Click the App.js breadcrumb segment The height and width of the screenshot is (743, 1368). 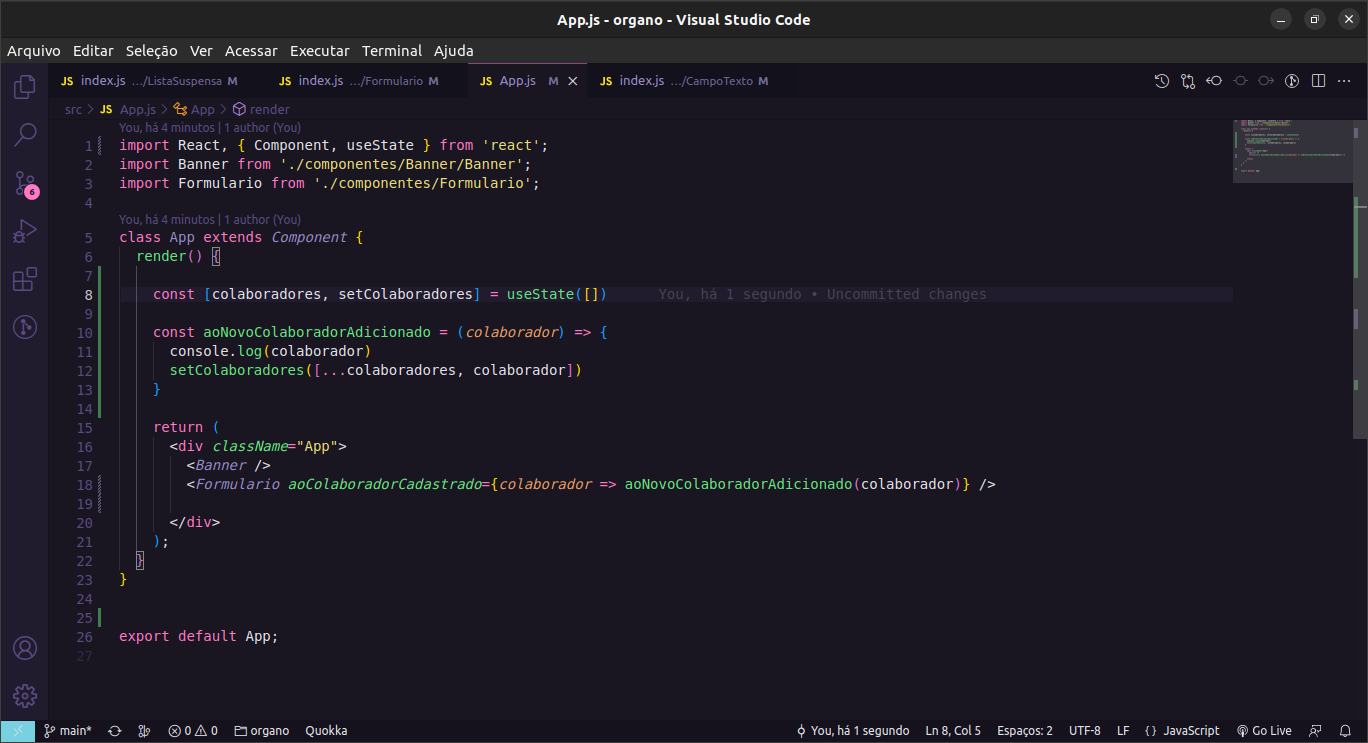(x=128, y=110)
